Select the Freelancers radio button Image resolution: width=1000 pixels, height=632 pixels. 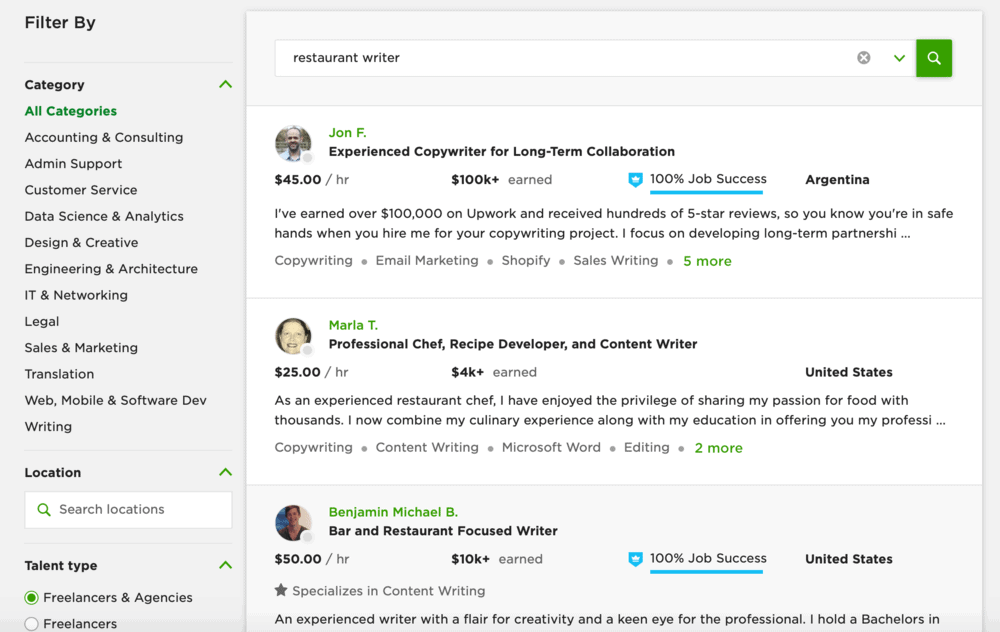click(x=30, y=623)
